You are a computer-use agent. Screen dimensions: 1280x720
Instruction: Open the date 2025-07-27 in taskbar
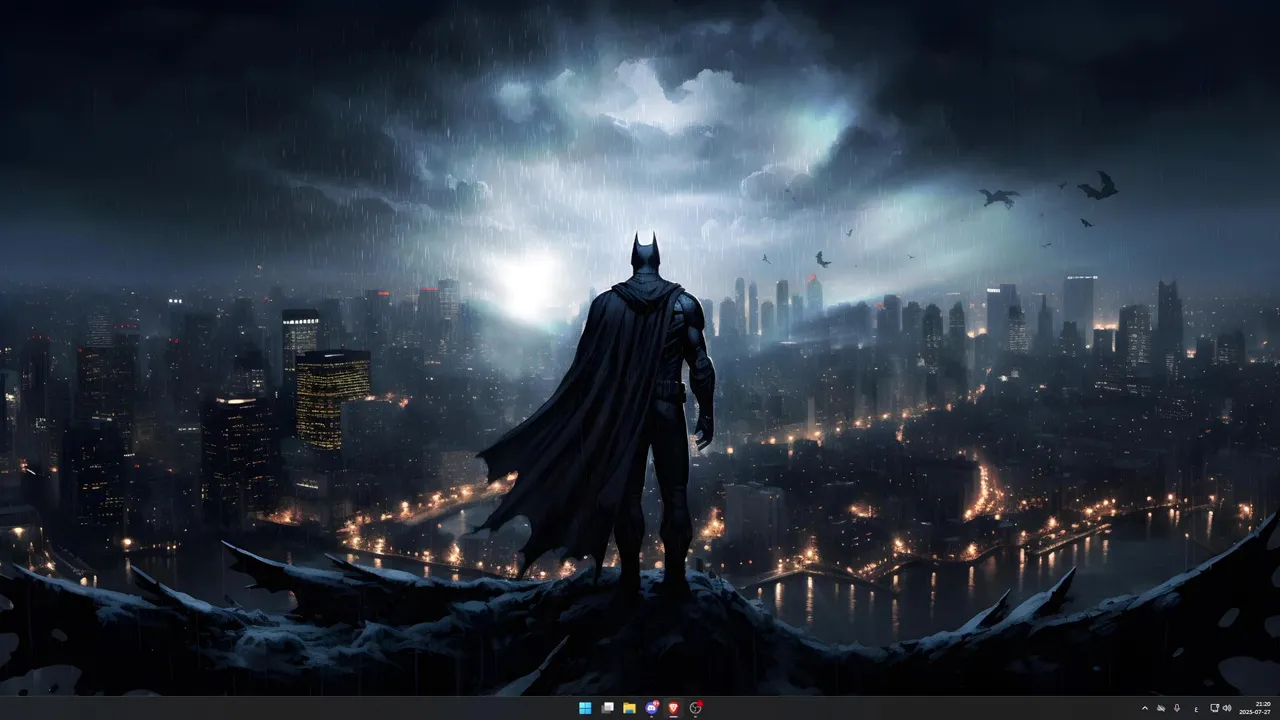1256,712
